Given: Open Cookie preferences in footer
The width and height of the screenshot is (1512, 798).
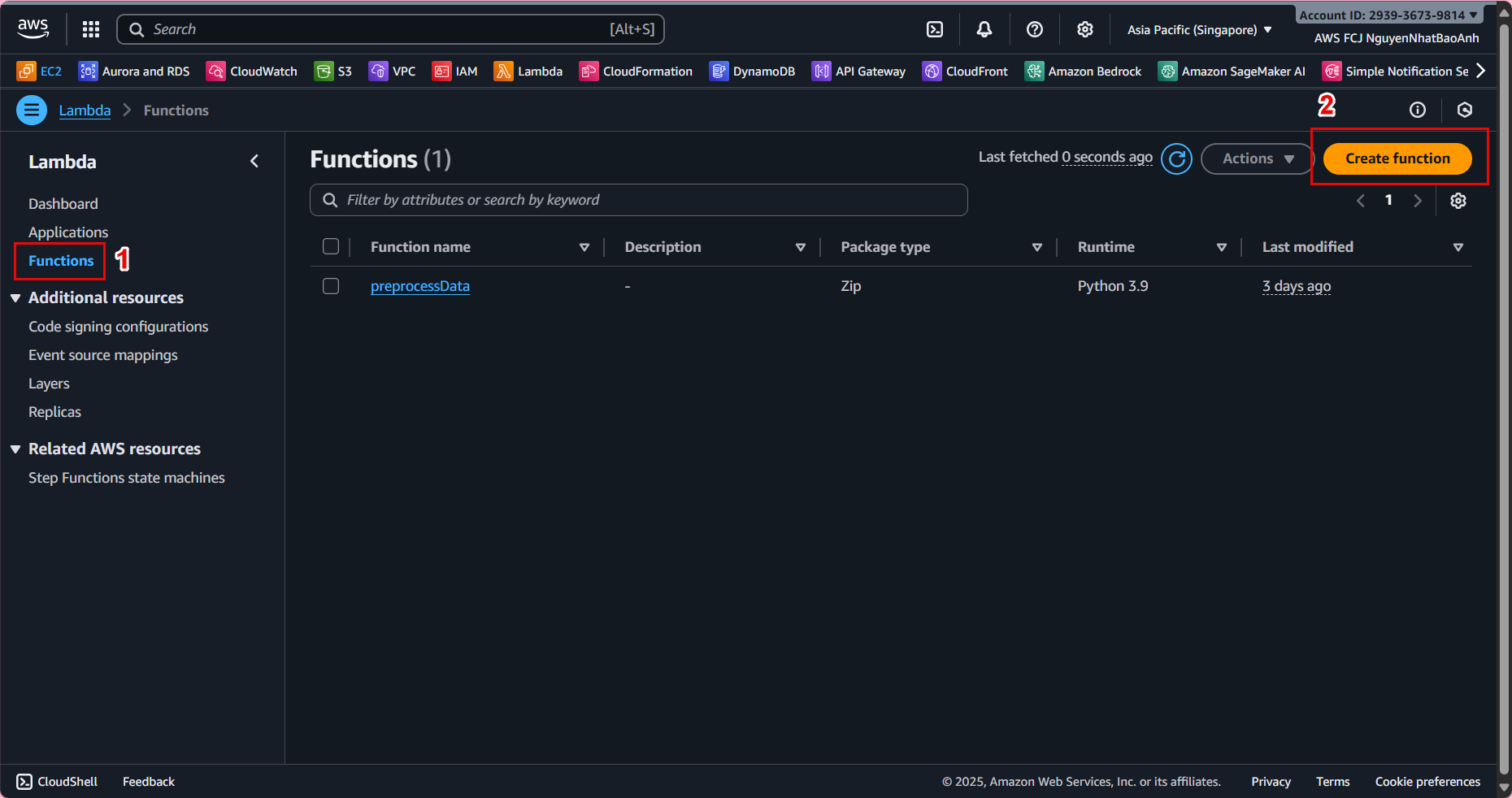Looking at the screenshot, I should pyautogui.click(x=1427, y=782).
